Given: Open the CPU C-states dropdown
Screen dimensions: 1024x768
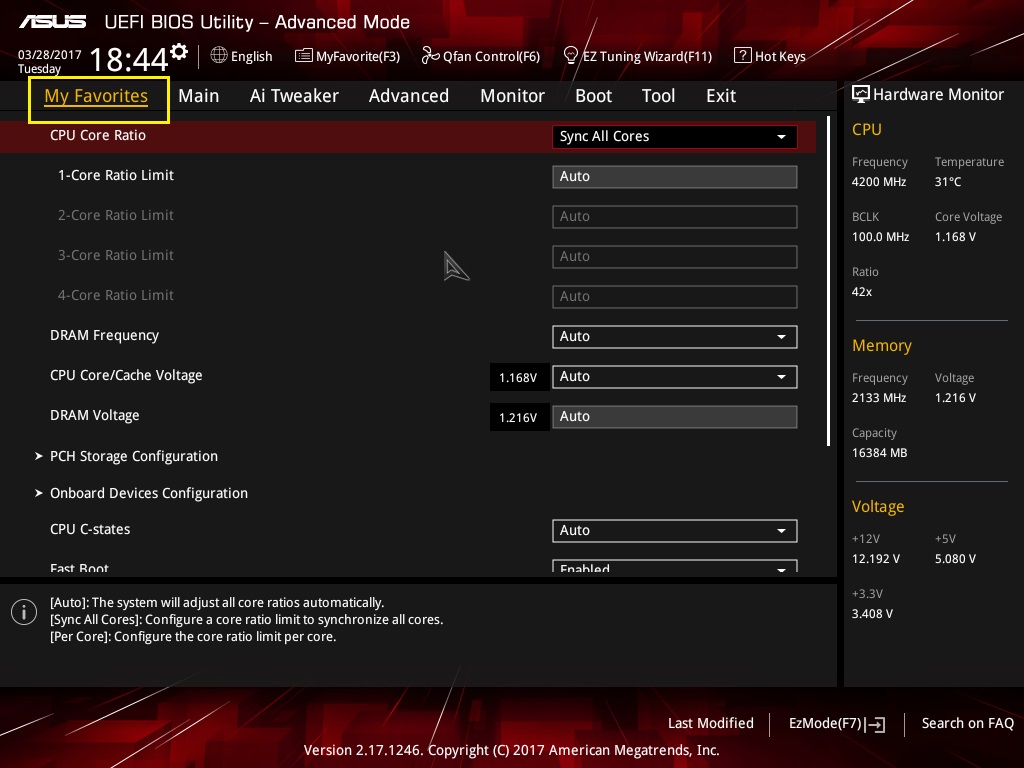Looking at the screenshot, I should coord(675,530).
